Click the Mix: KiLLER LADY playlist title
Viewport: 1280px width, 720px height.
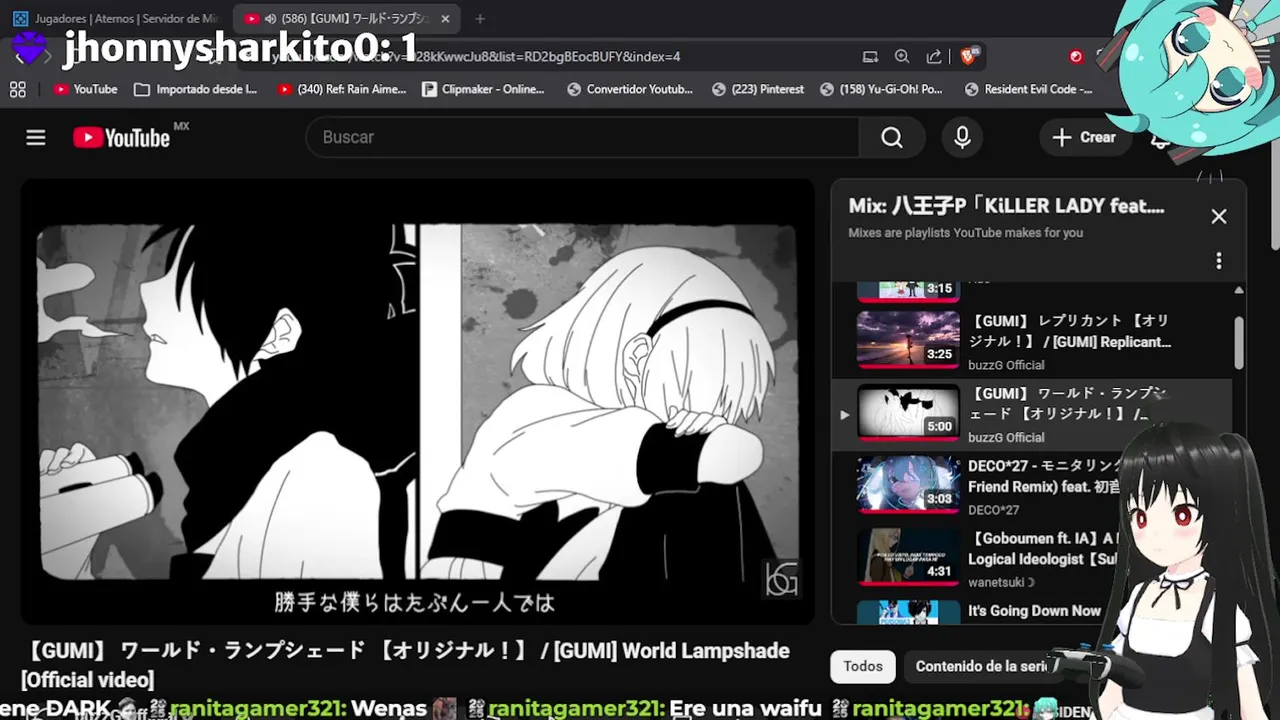pyautogui.click(x=1006, y=206)
